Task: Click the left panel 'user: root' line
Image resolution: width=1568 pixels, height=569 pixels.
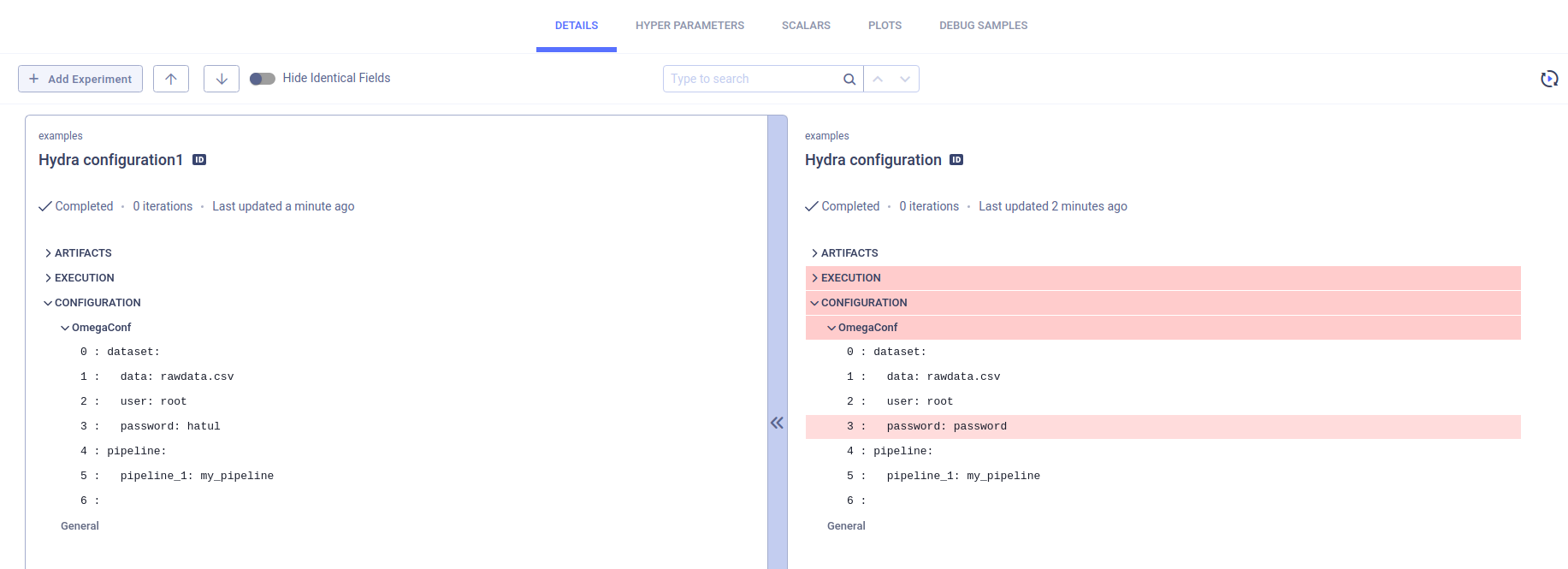Action: point(153,401)
